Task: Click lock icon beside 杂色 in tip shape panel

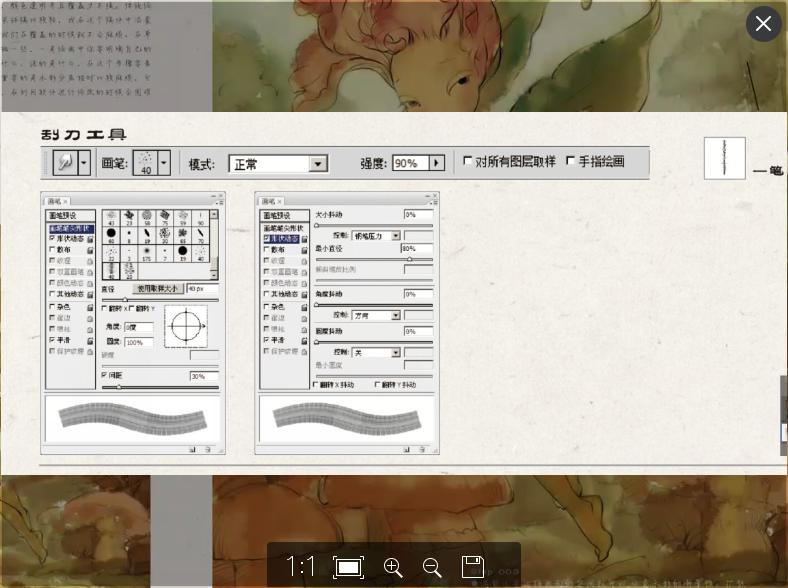Action: 90,307
